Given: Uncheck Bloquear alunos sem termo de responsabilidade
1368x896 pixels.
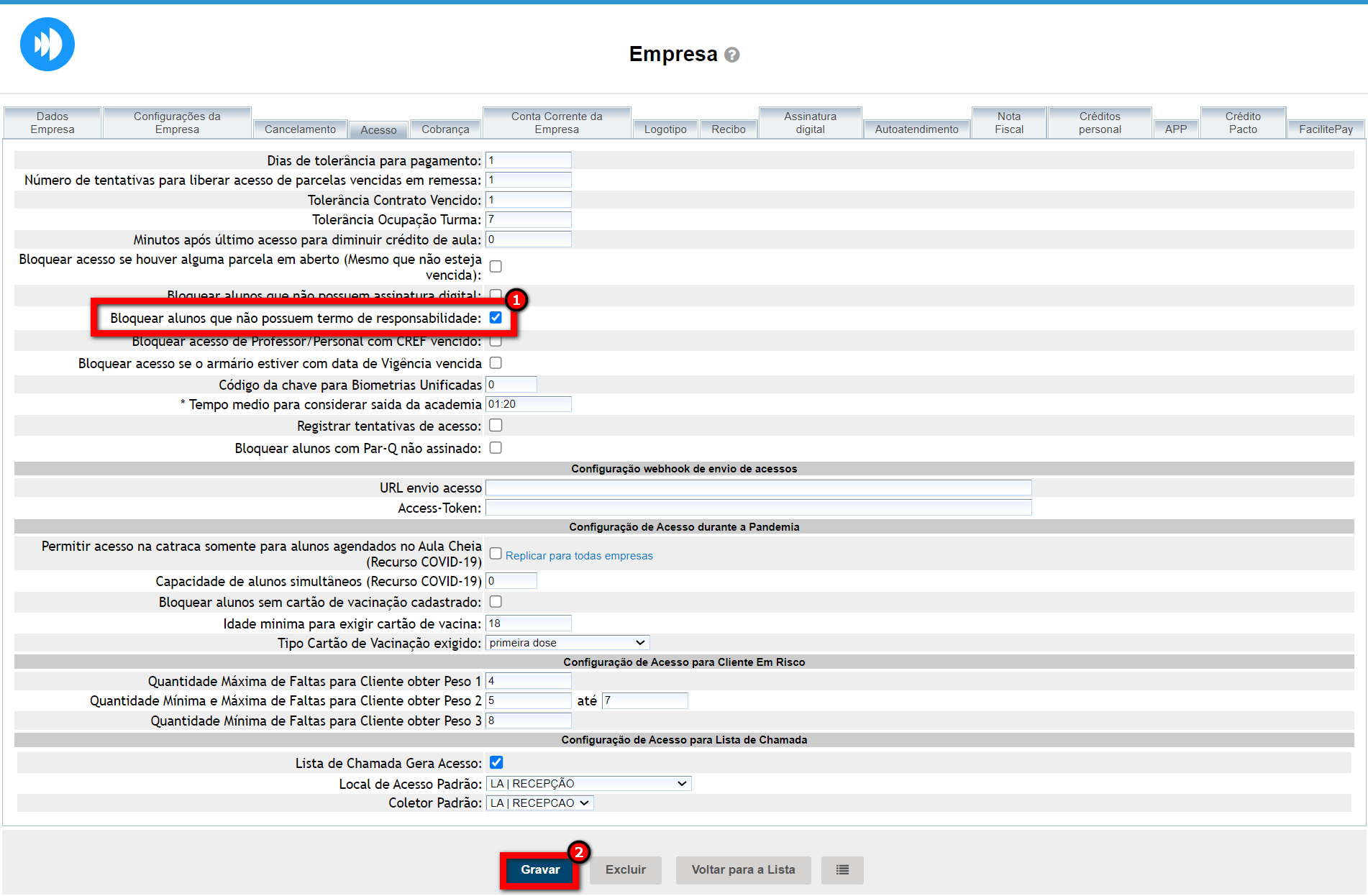Looking at the screenshot, I should click(496, 318).
